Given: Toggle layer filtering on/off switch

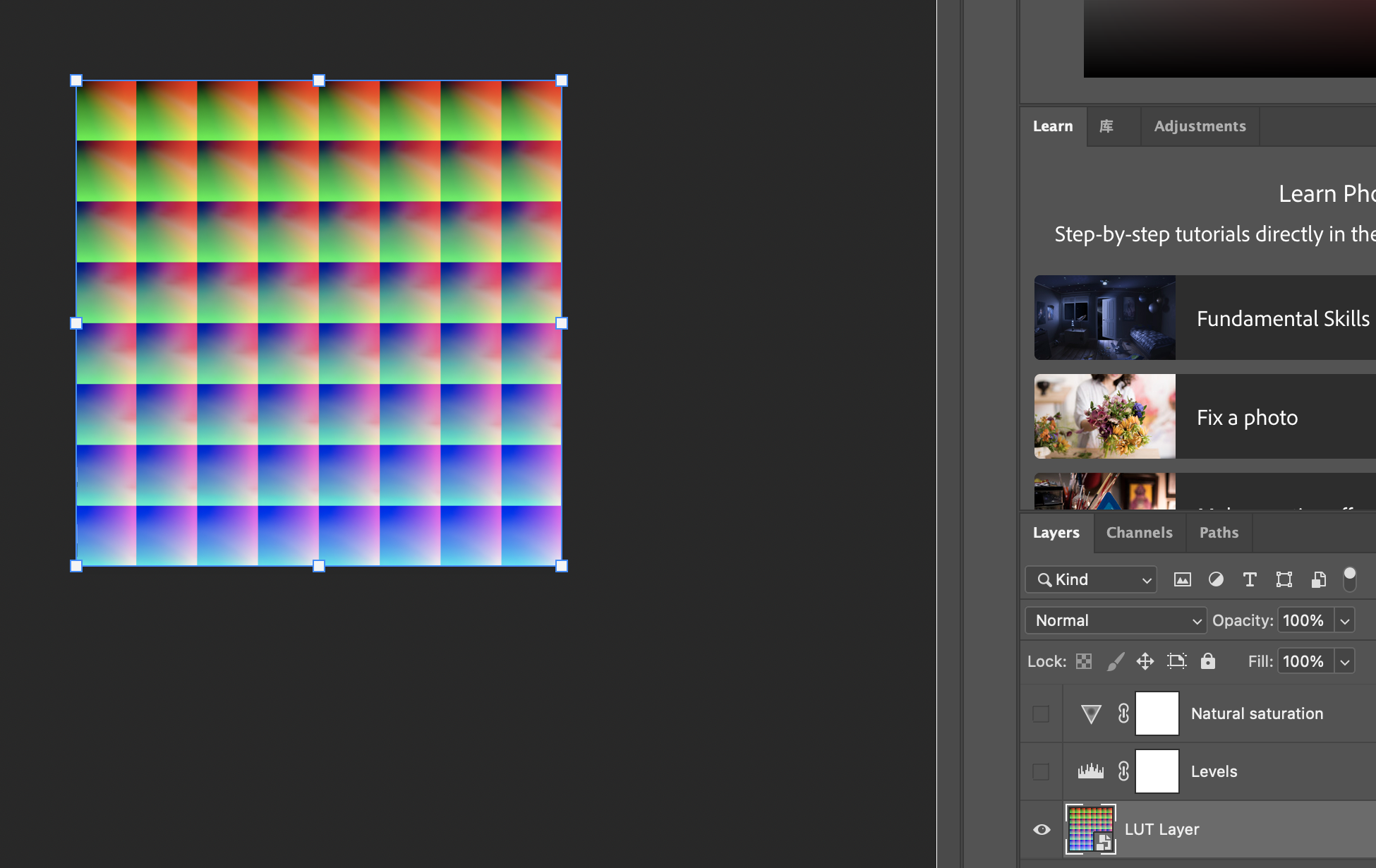Looking at the screenshot, I should (x=1349, y=579).
